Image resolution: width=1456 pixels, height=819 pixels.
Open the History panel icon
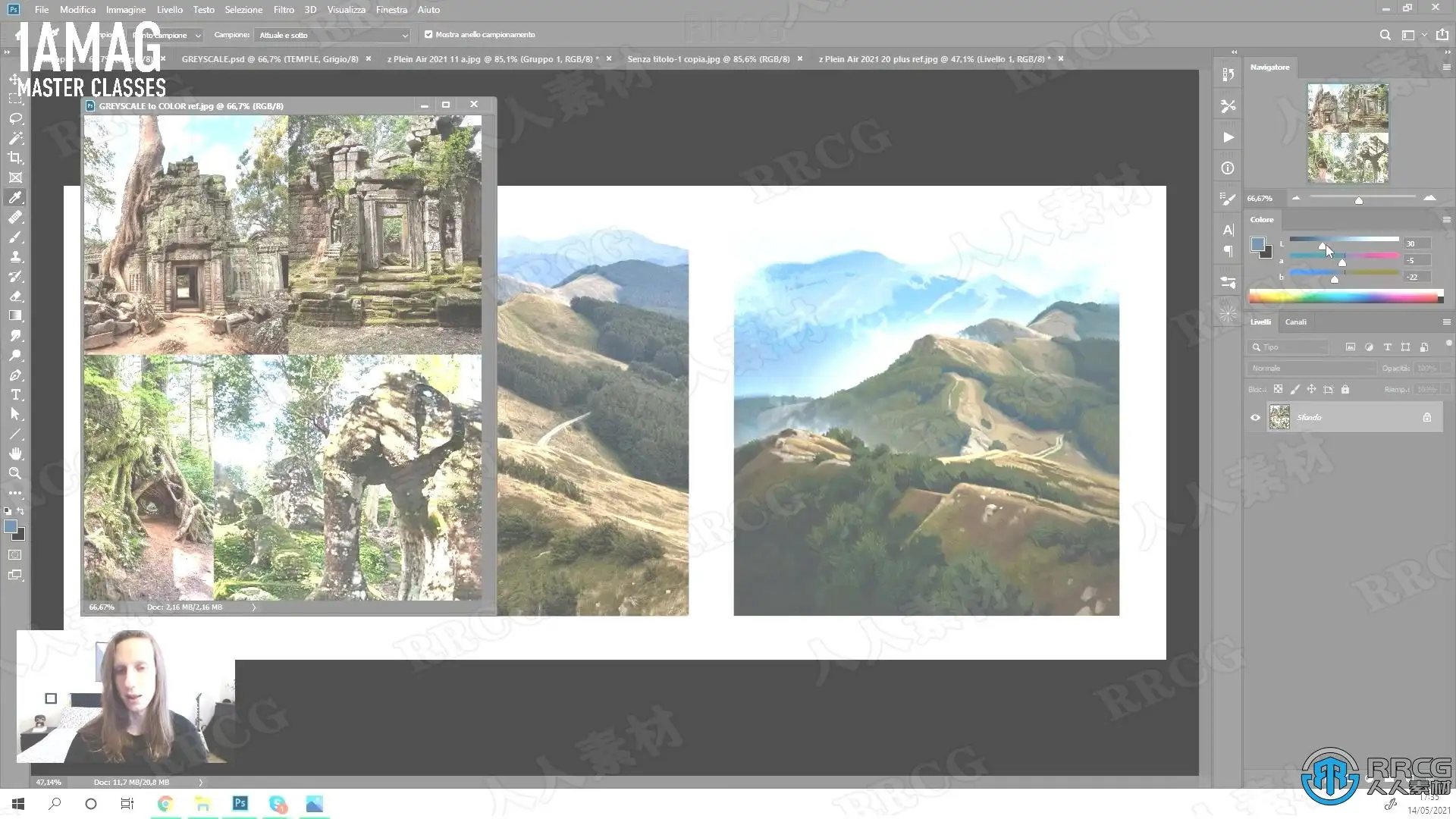(1228, 74)
